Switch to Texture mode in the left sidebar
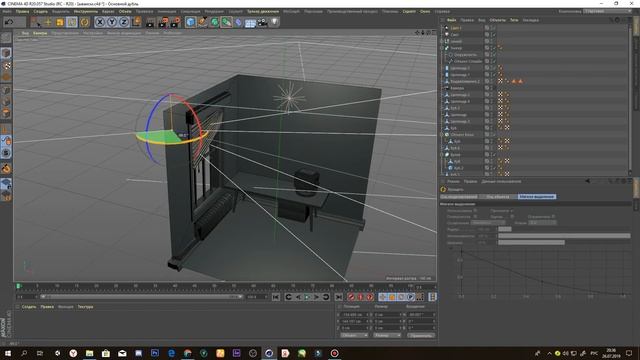Viewport: 640px width, 360px height. tap(6, 65)
